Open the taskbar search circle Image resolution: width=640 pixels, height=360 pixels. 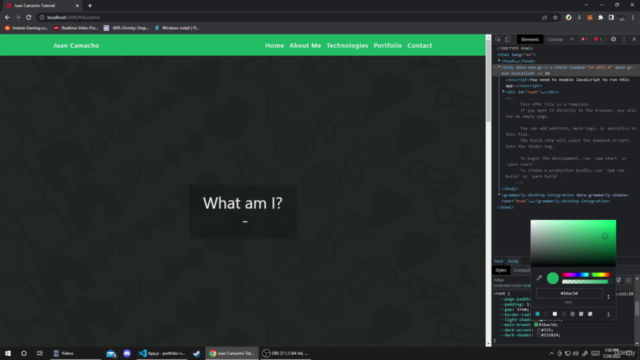coord(24,353)
